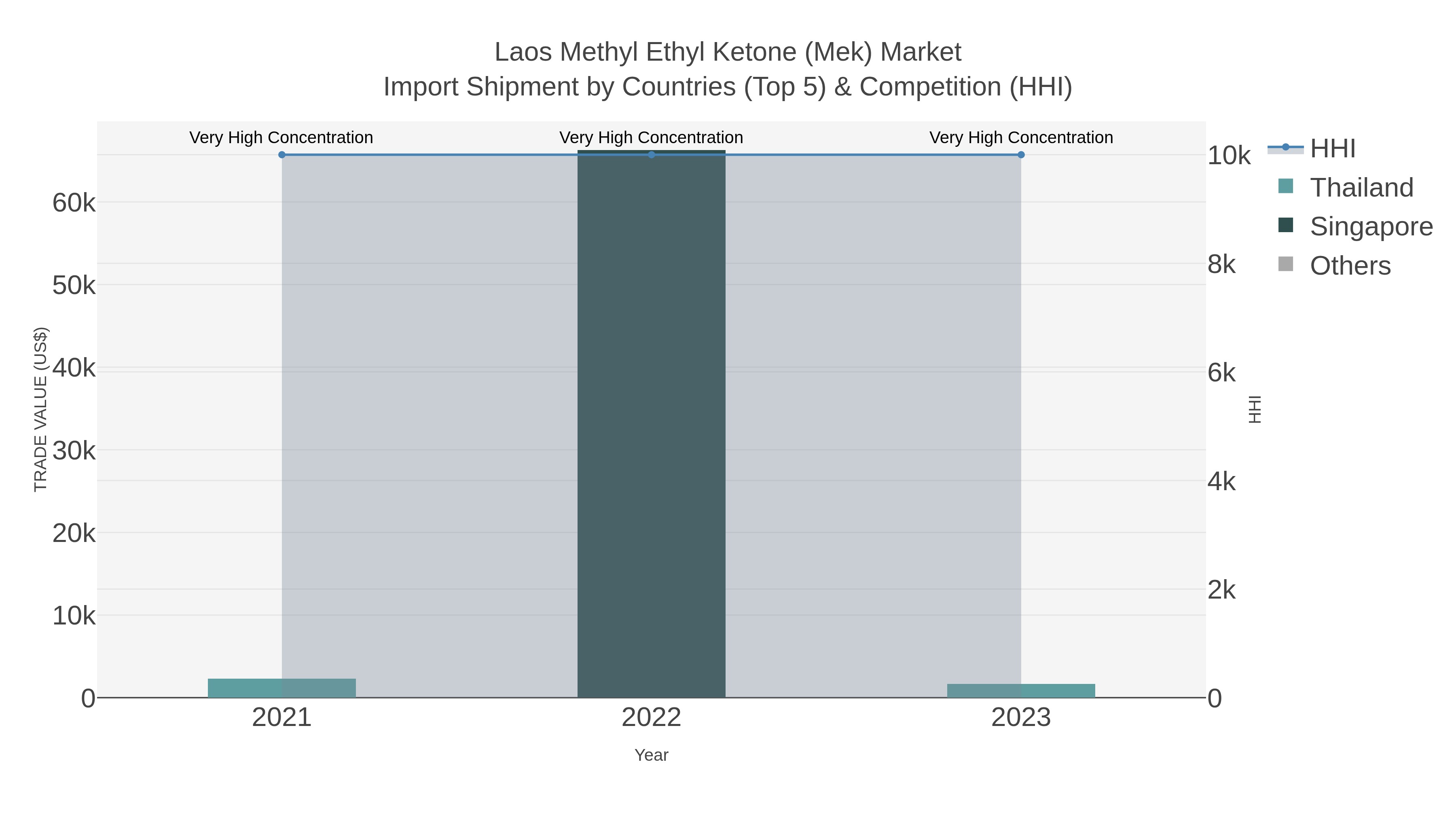Click the 2022 'Very High Concentration' annotation
The width and height of the screenshot is (1456, 819).
point(651,138)
